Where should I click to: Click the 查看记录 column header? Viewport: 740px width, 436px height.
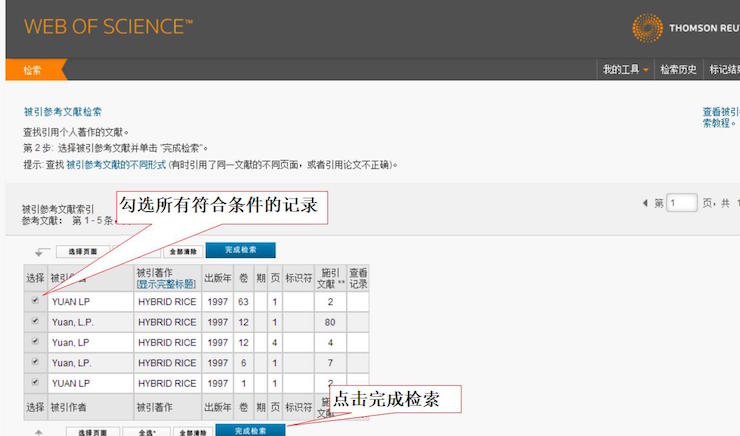pos(358,278)
